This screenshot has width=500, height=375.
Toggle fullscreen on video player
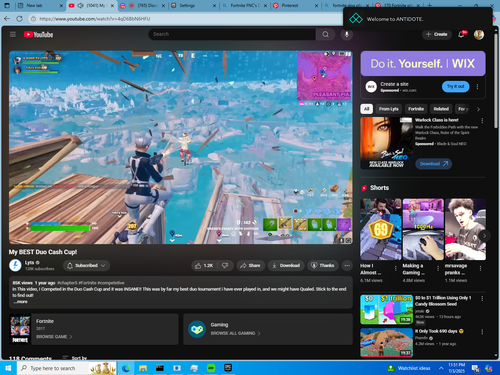pos(348,240)
